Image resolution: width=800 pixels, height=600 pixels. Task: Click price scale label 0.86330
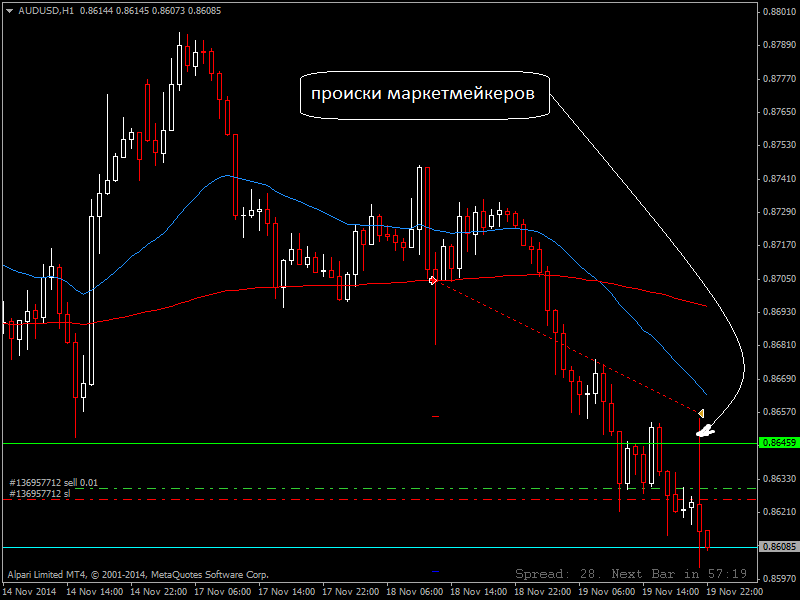coord(779,479)
